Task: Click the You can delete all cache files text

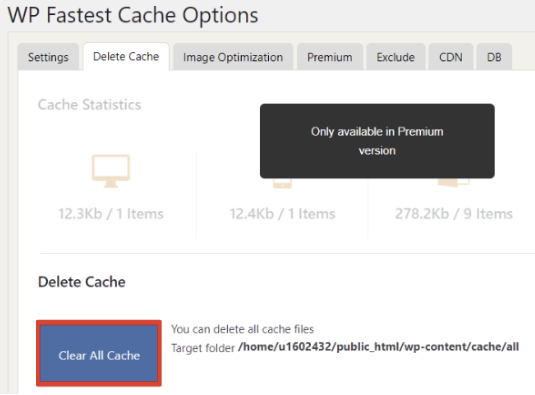Action: point(242,329)
